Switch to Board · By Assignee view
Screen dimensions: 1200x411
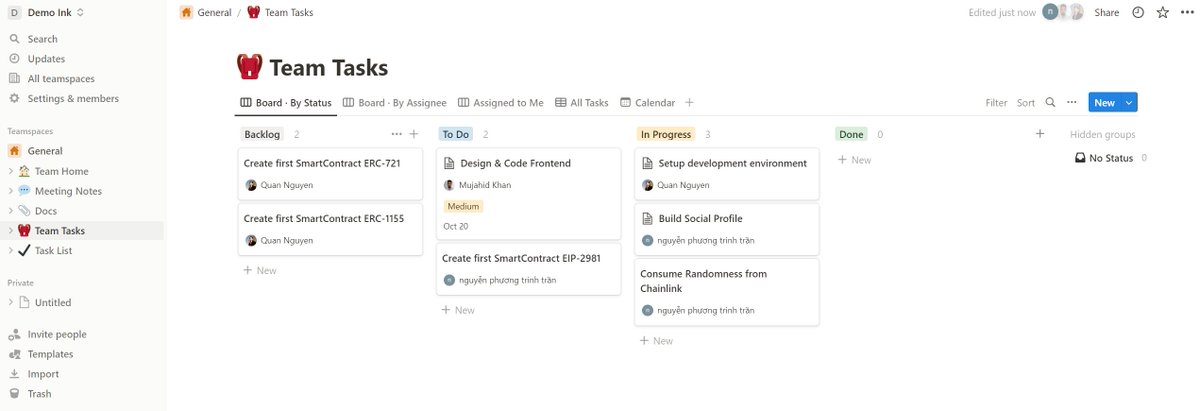click(395, 102)
